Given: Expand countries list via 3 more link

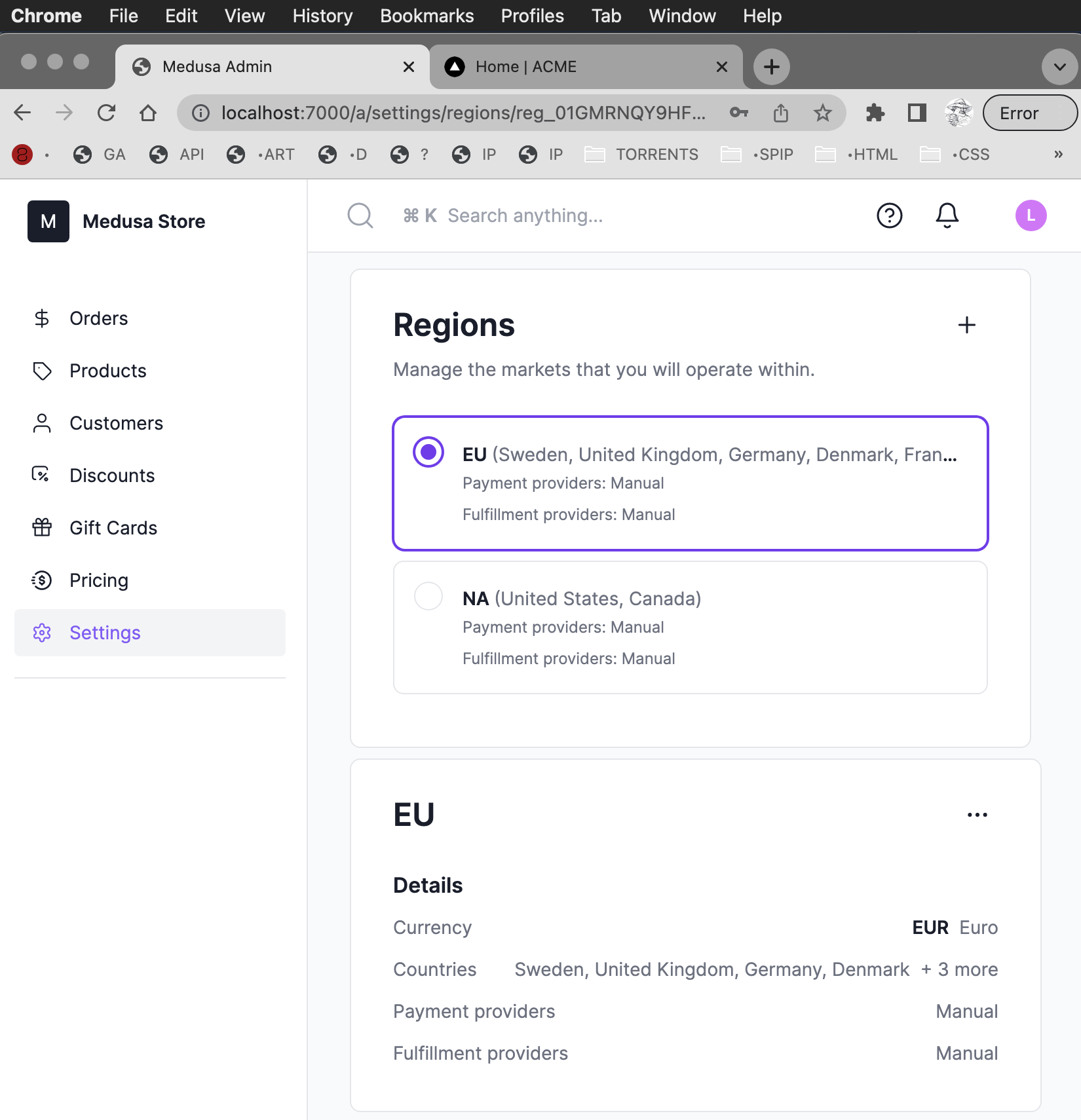Looking at the screenshot, I should 959,969.
